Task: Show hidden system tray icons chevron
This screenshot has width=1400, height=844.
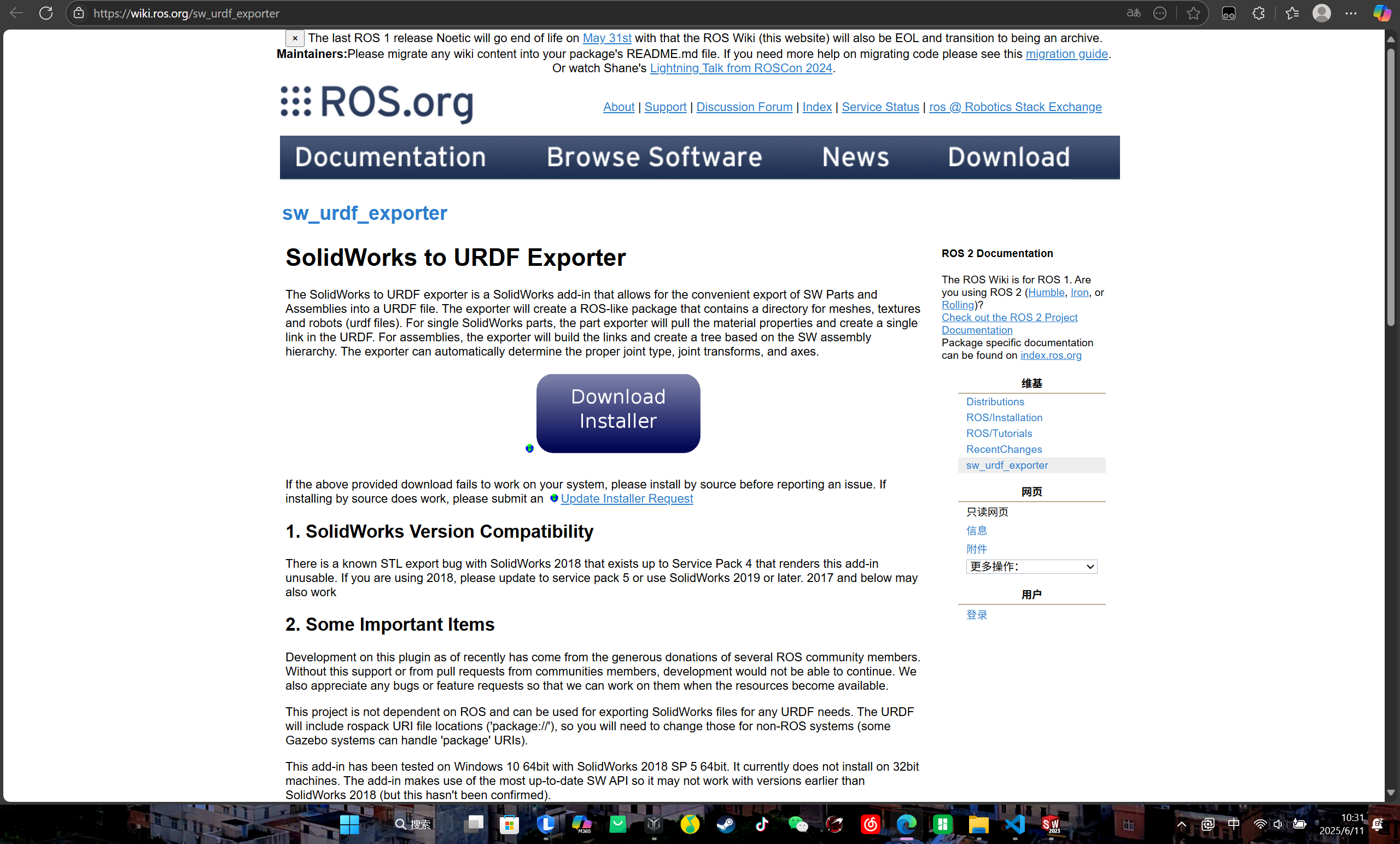Action: [1181, 824]
